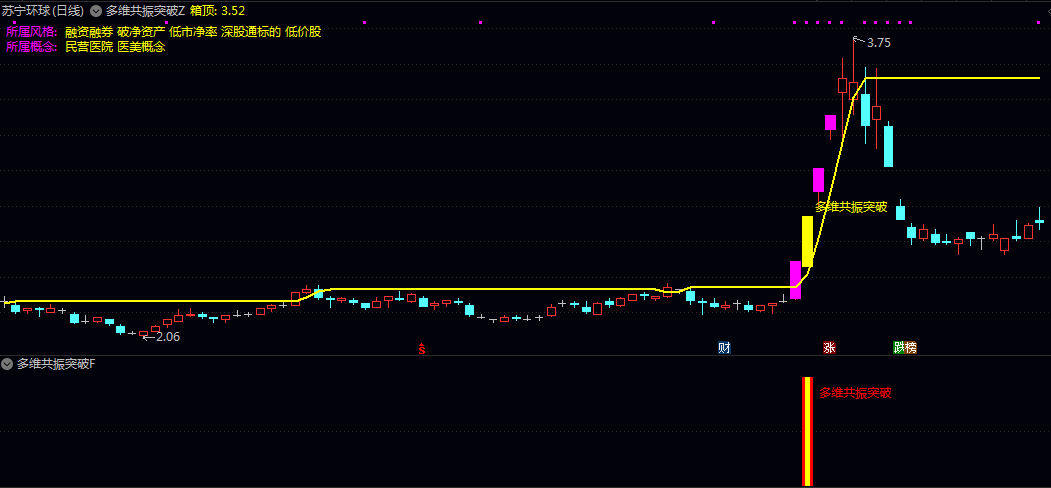
Task: Open the 深股通标的 style tag
Action: pyautogui.click(x=251, y=32)
